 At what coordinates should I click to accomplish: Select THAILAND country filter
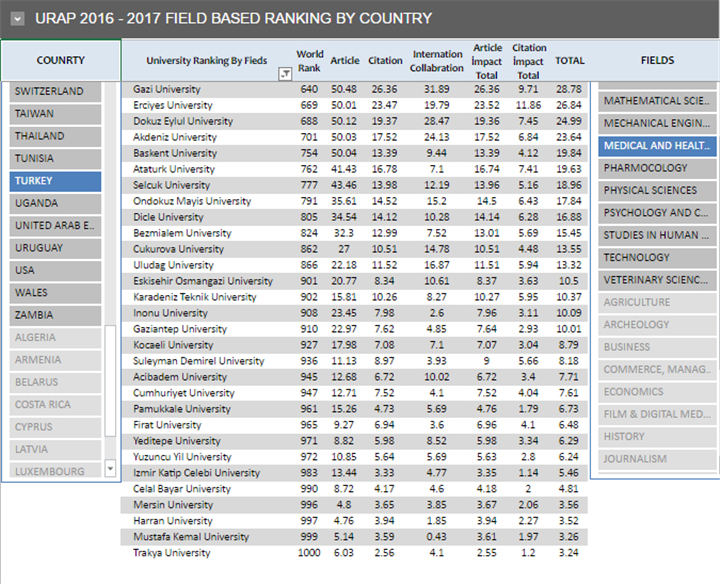[55, 136]
